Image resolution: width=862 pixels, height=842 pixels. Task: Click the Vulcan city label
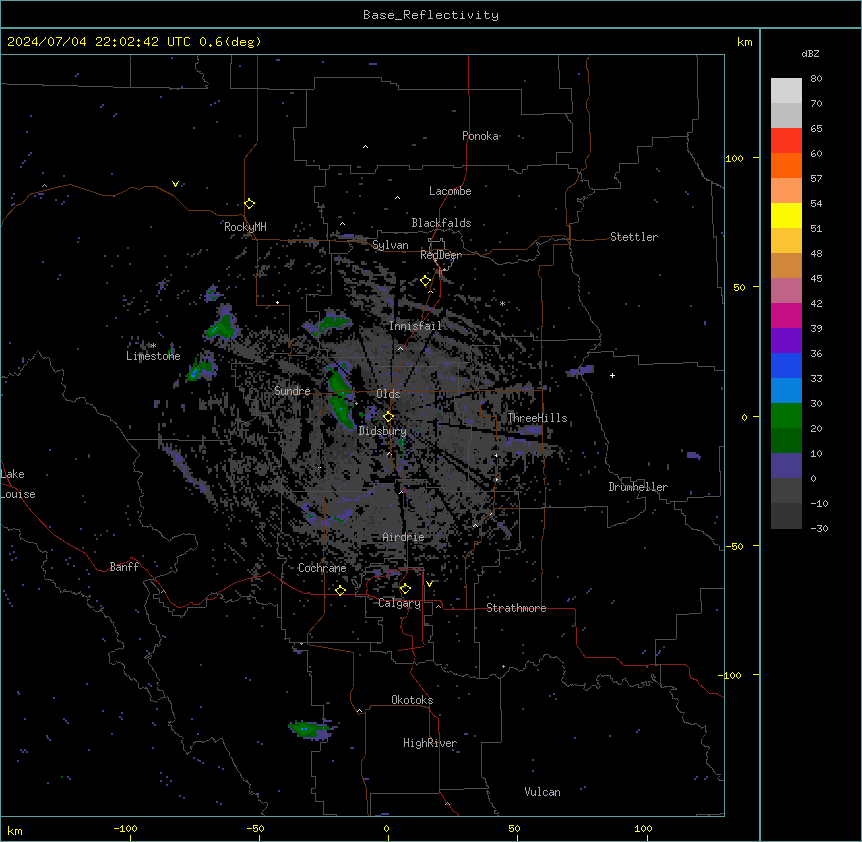tap(543, 792)
